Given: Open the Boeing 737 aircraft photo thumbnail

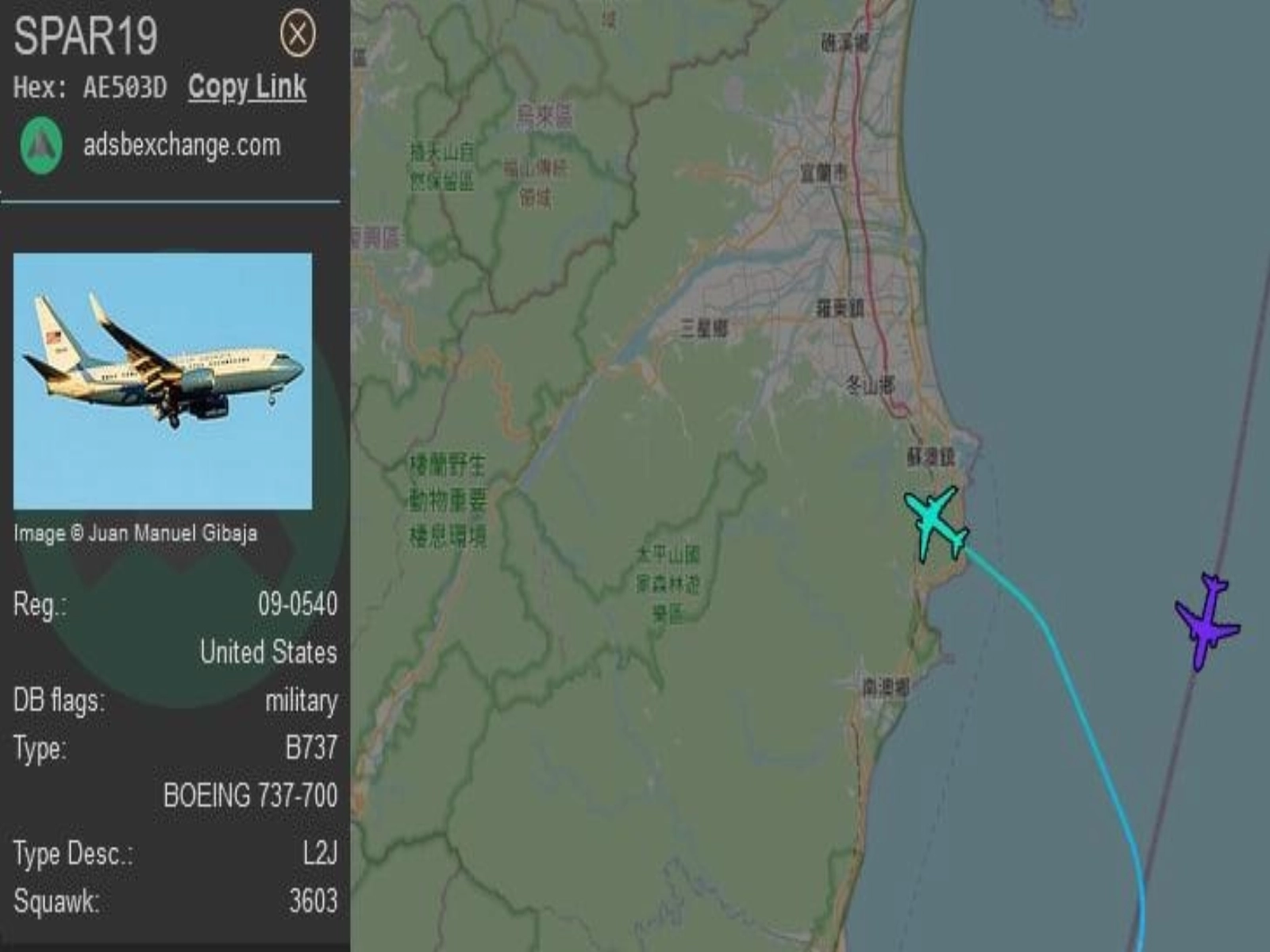Looking at the screenshot, I should pos(163,381).
